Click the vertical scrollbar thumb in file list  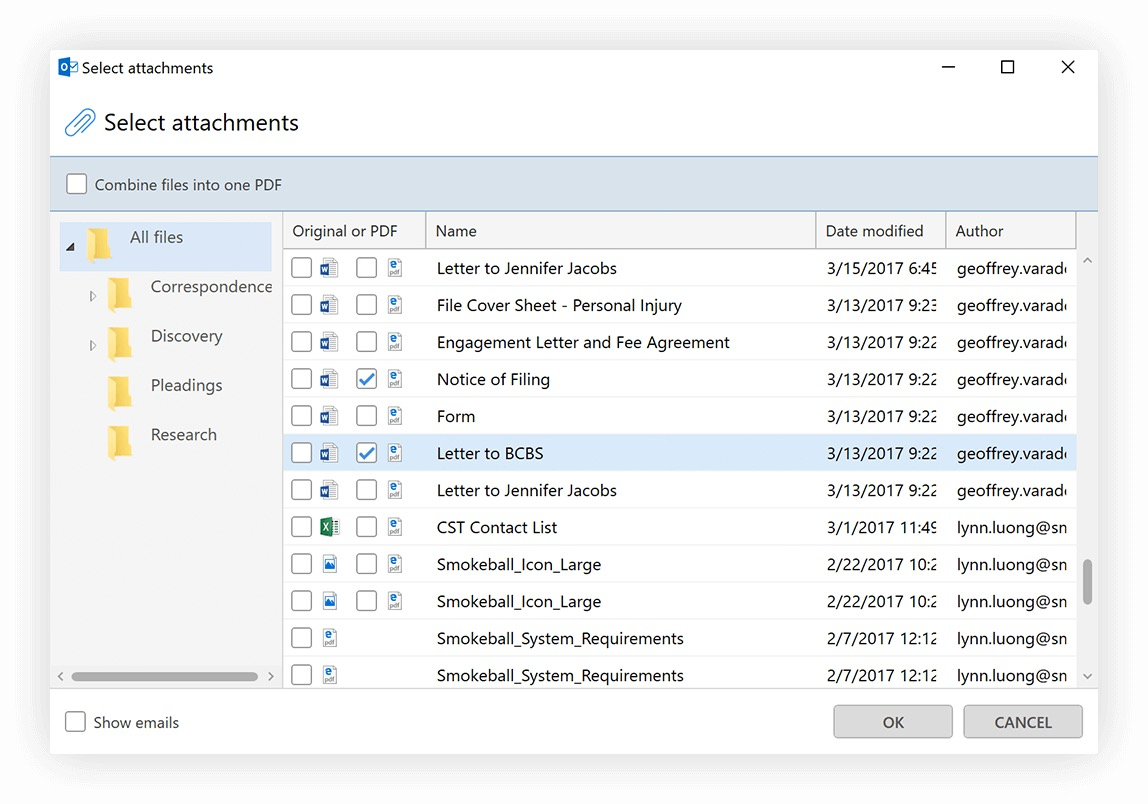click(1087, 581)
